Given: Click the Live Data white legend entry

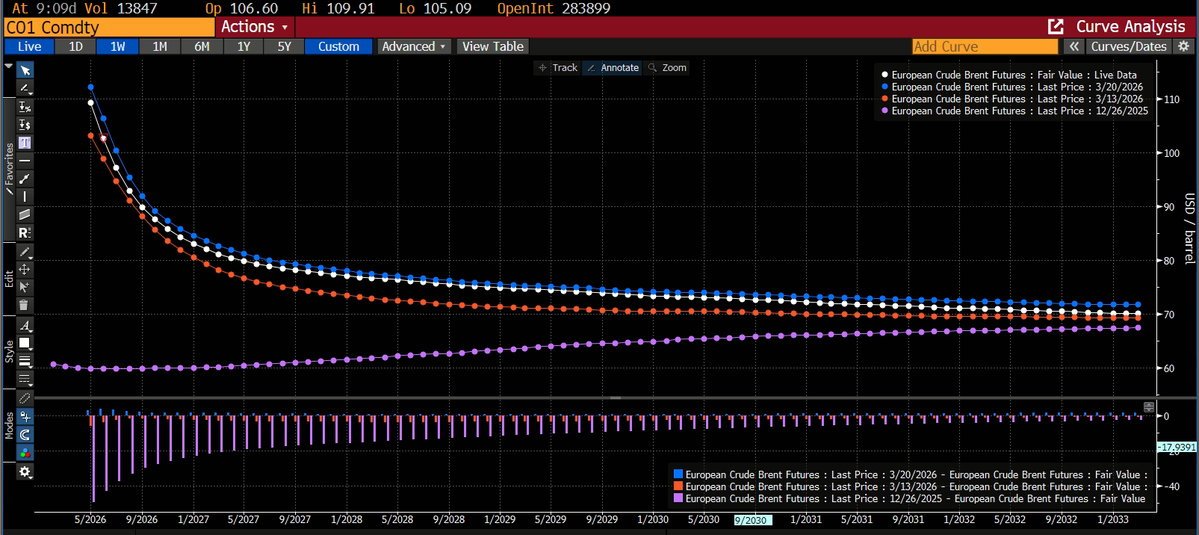Looking at the screenshot, I should tap(1009, 75).
